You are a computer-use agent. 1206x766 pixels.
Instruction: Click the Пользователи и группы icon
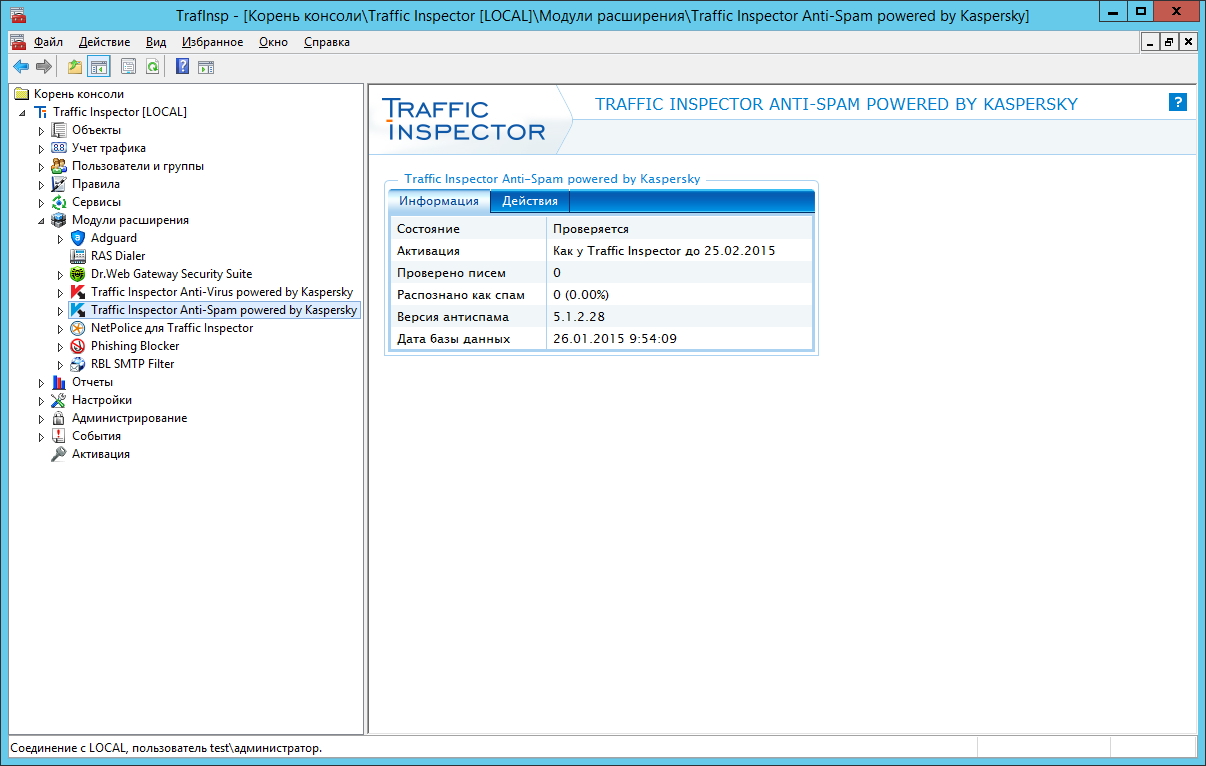pyautogui.click(x=59, y=166)
